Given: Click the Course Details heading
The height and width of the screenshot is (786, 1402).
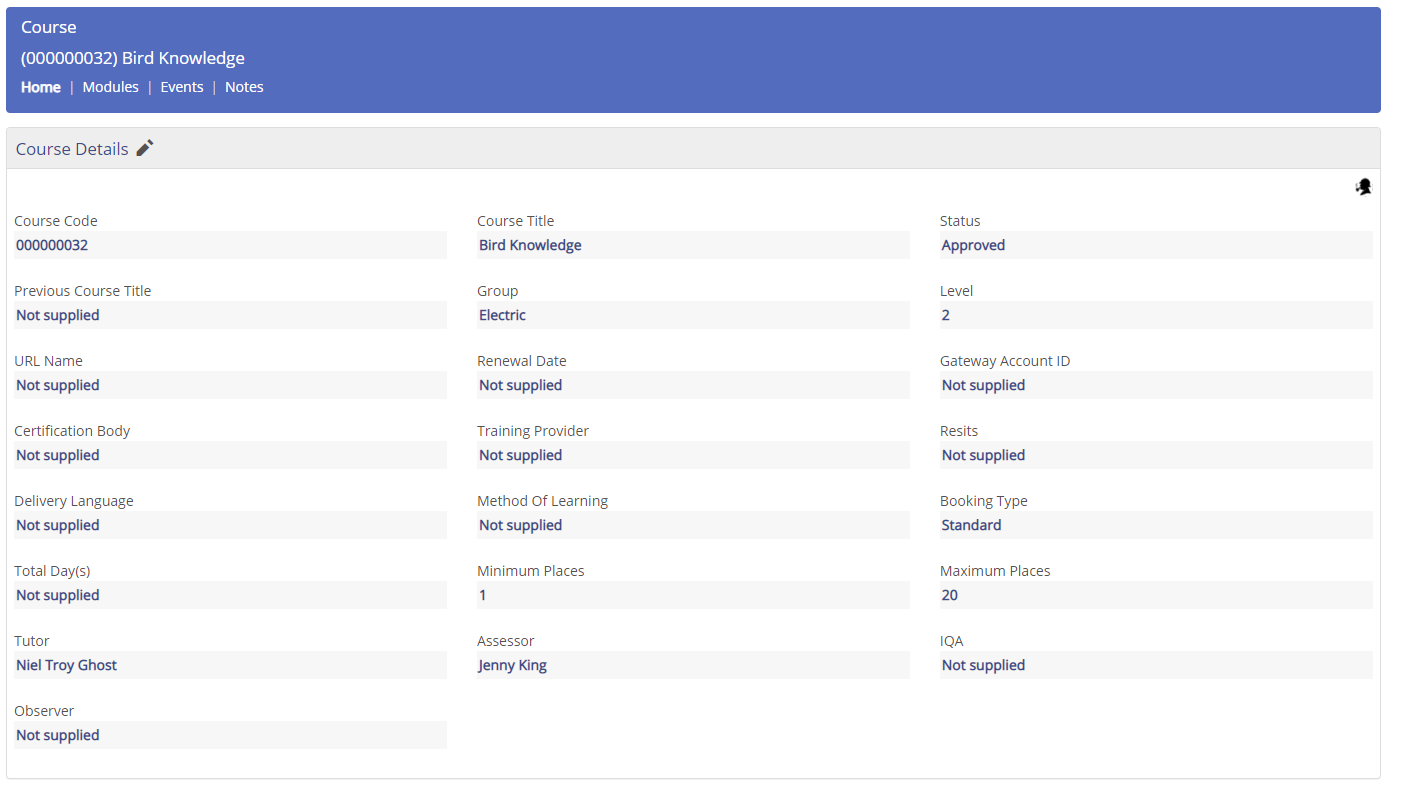Looking at the screenshot, I should [71, 148].
